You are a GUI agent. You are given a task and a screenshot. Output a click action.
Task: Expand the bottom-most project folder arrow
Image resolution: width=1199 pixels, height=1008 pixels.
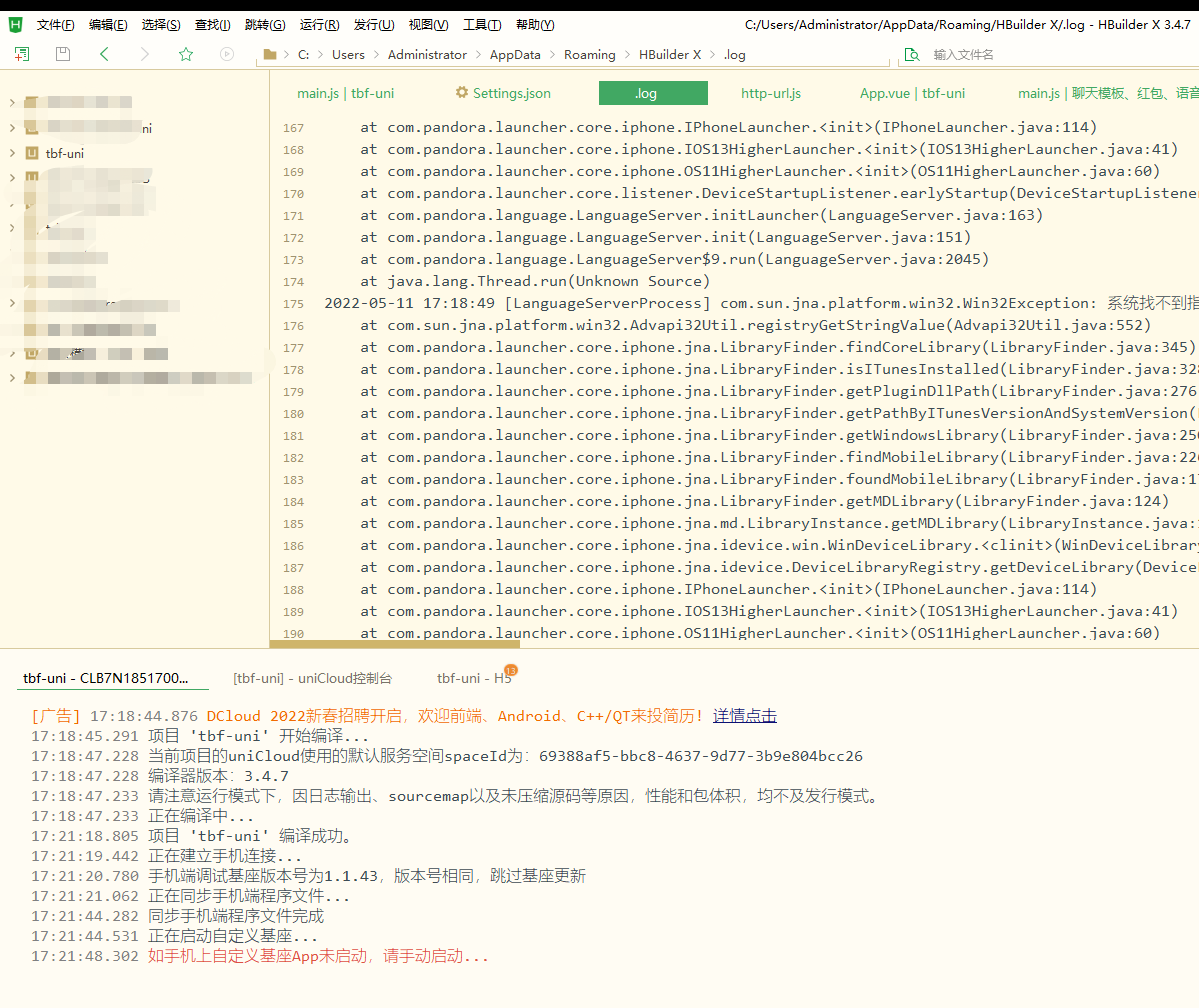tap(12, 378)
